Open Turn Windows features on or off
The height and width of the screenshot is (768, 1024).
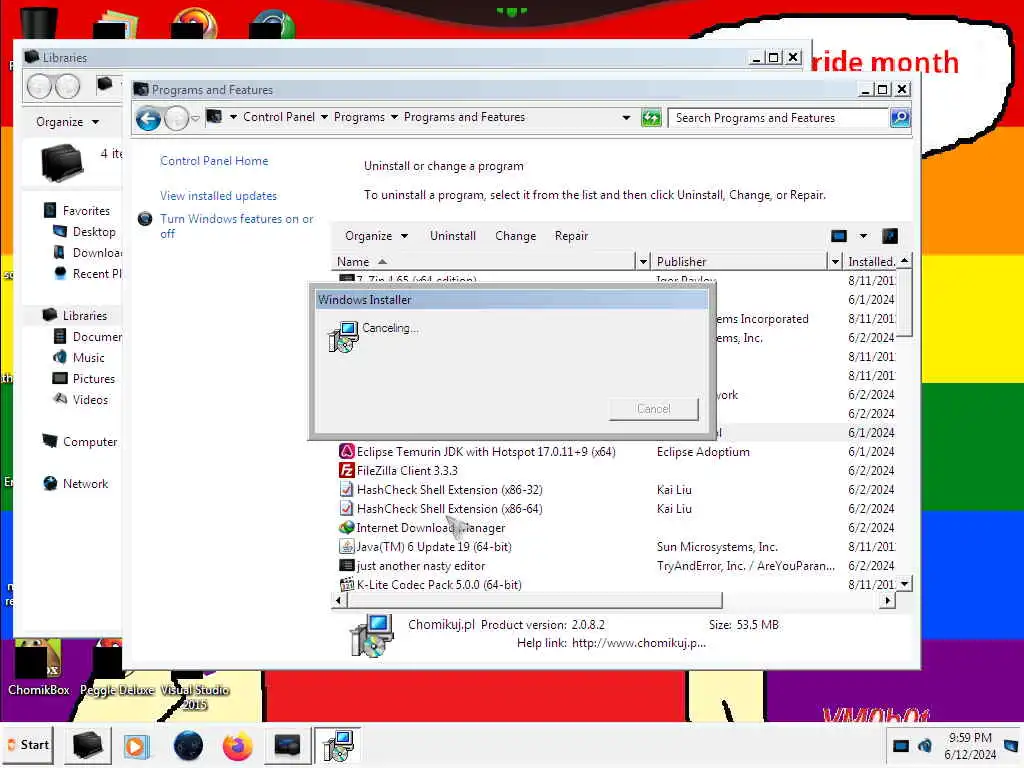tap(236, 226)
